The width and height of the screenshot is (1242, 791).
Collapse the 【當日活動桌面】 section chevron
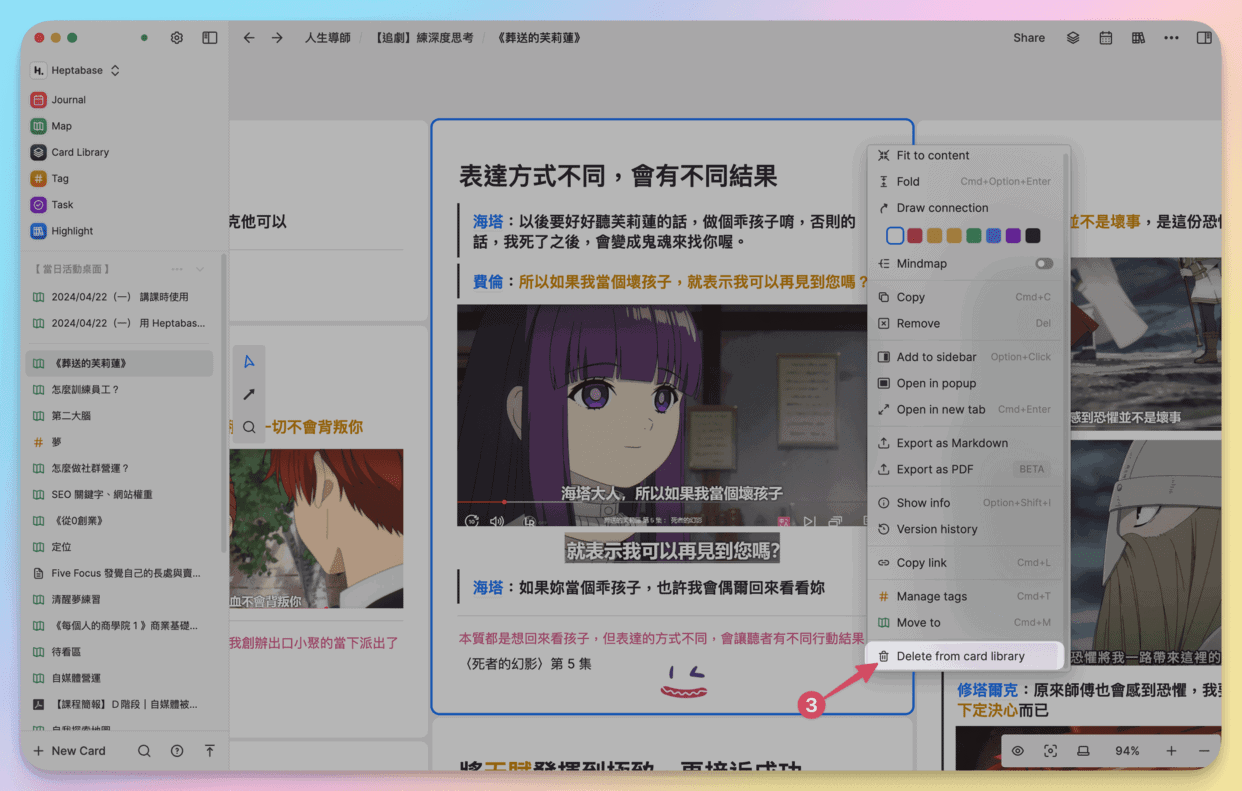click(200, 269)
